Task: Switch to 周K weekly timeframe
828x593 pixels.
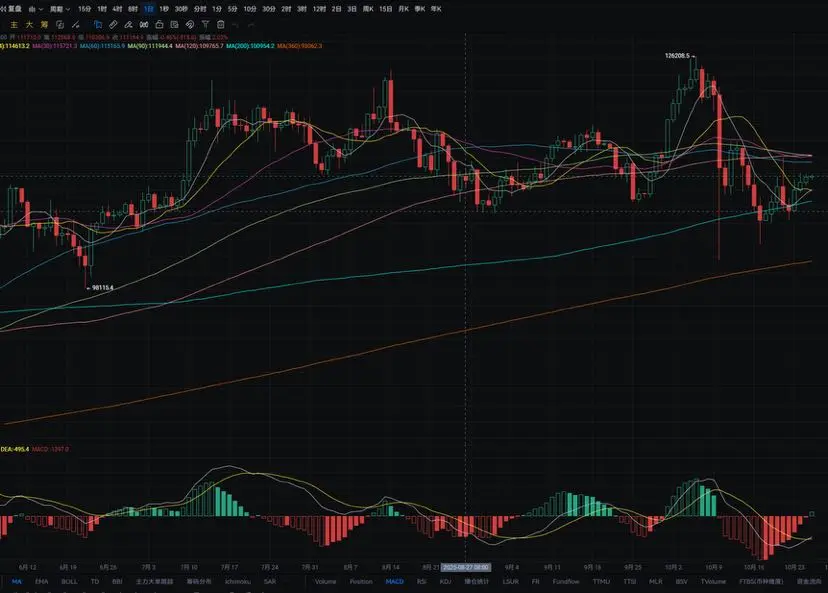Action: click(x=368, y=9)
